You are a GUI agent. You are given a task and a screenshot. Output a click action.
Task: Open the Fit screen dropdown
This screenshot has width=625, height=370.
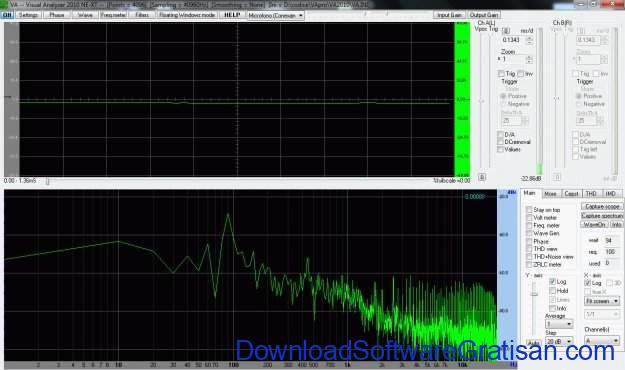coord(602,301)
